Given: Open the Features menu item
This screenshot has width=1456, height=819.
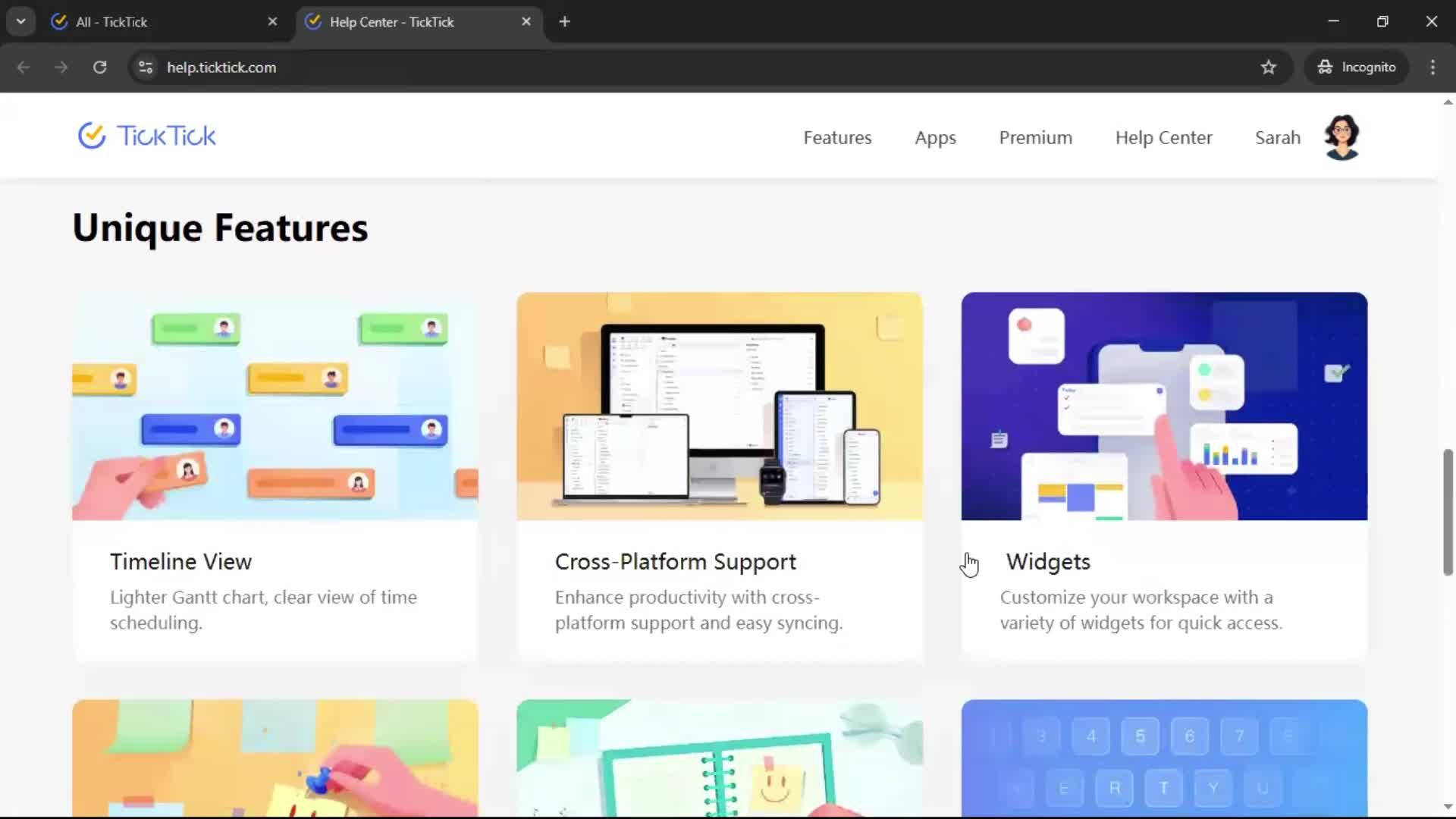Looking at the screenshot, I should pos(837,138).
